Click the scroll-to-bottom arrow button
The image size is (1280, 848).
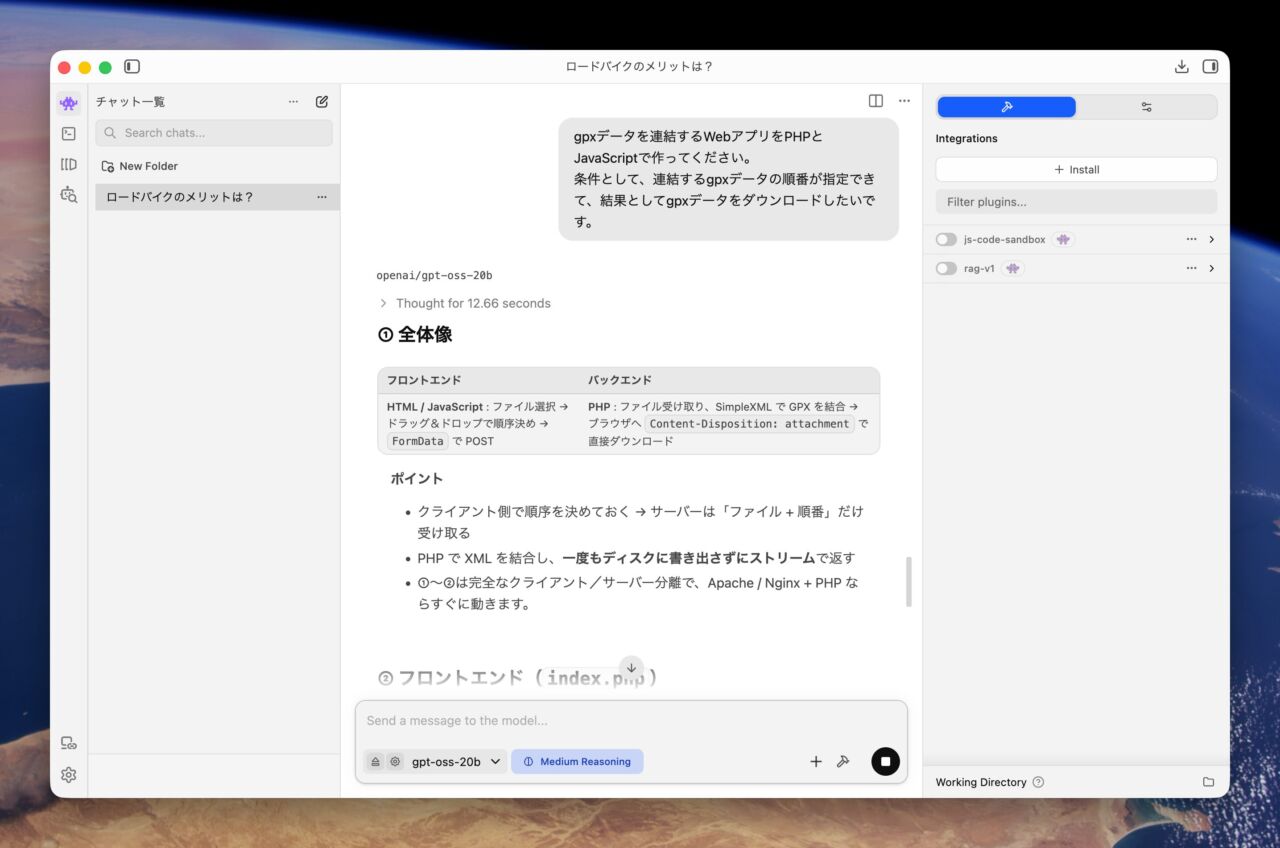pyautogui.click(x=631, y=668)
